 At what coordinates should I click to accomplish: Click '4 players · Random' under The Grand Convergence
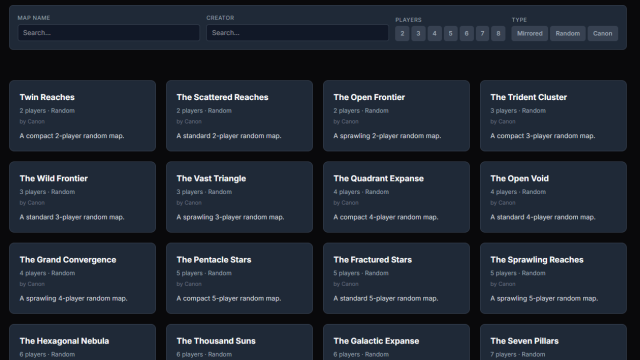pos(47,273)
